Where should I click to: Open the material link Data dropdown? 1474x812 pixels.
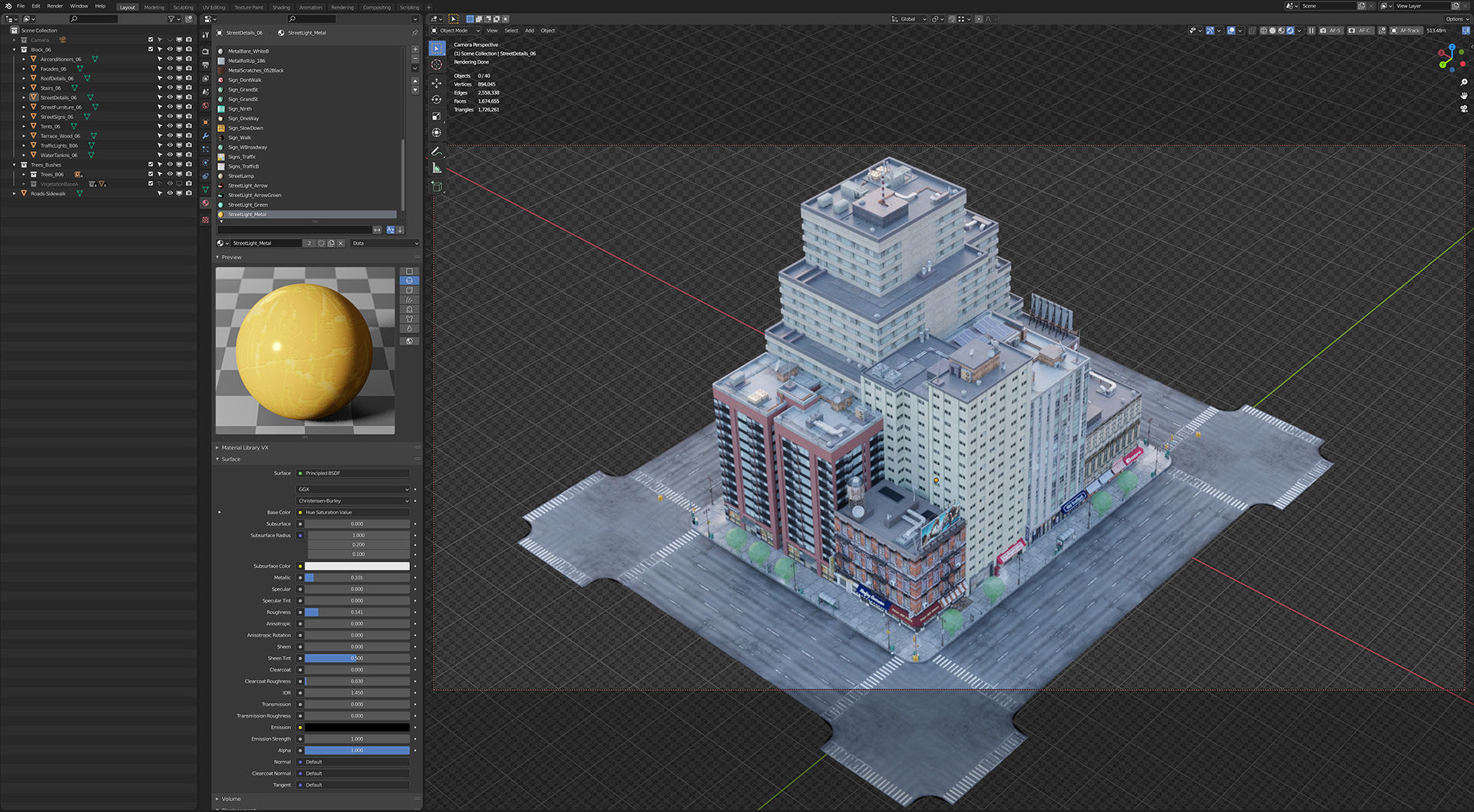(385, 243)
